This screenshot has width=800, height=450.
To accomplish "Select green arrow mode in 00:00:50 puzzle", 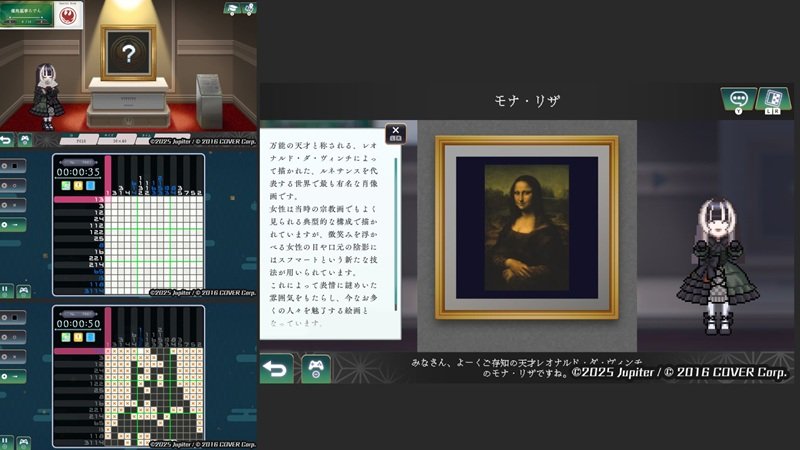I will click(x=12, y=377).
